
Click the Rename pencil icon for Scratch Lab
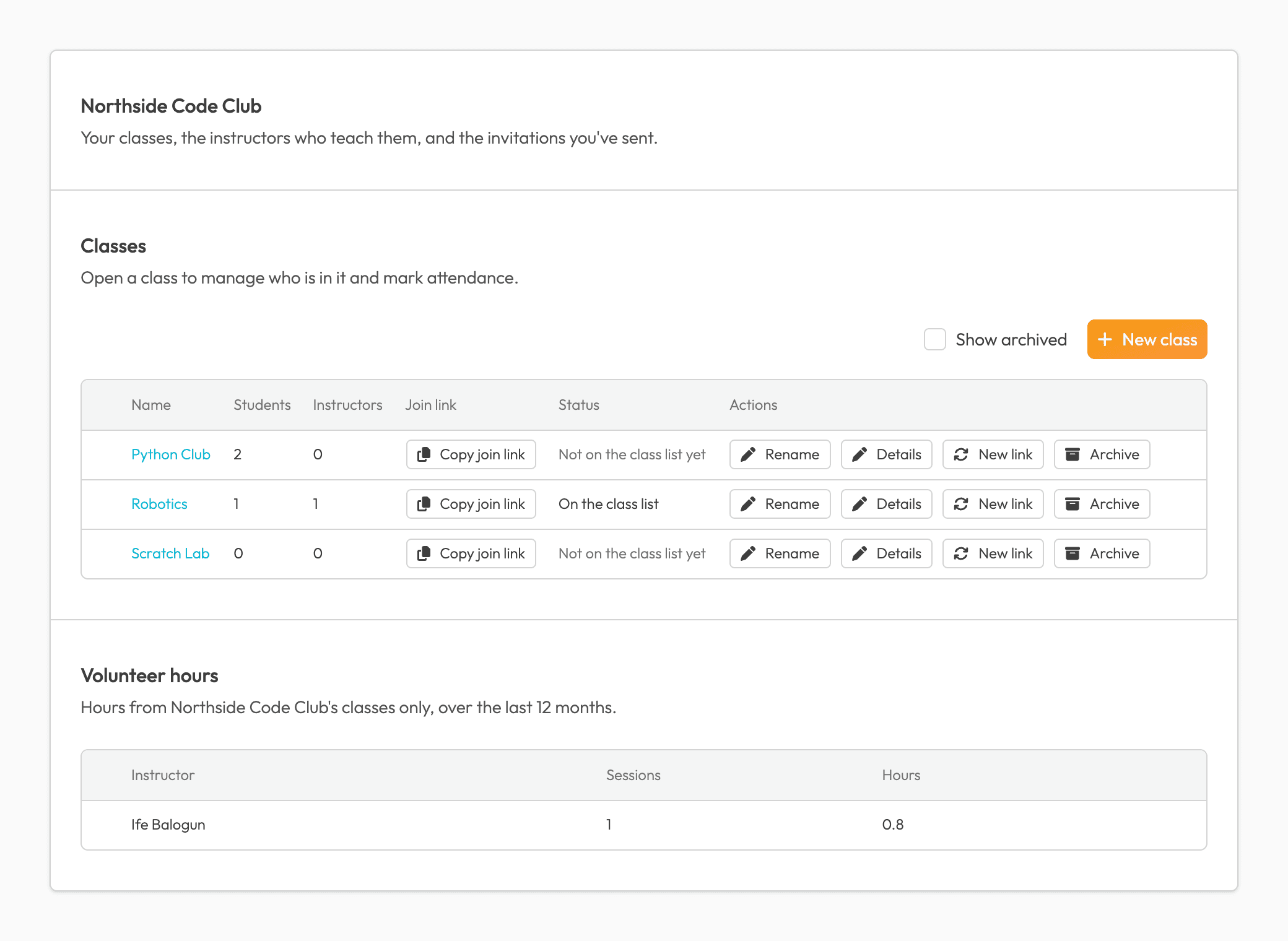coord(748,553)
